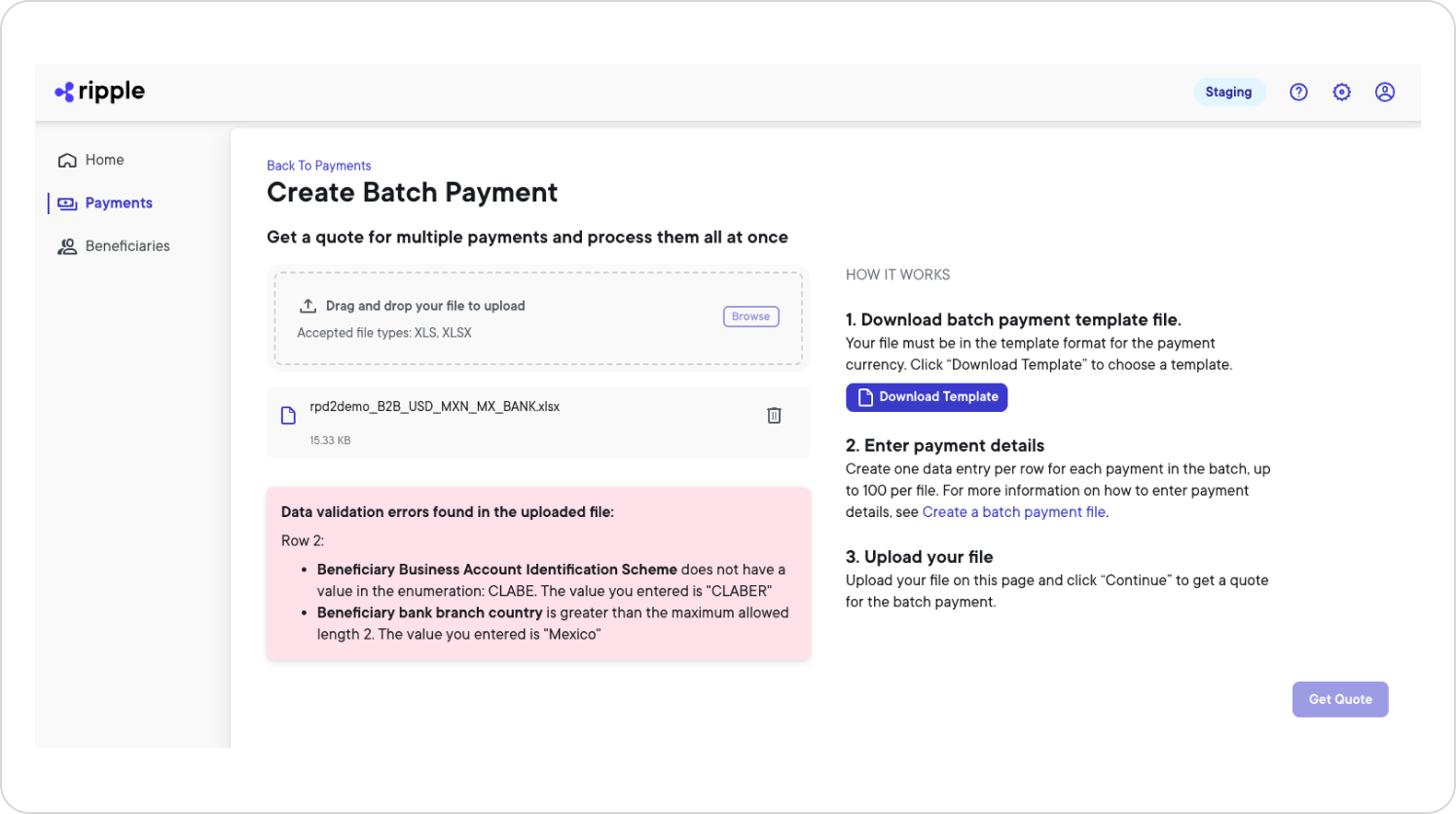1456x814 pixels.
Task: Click the Download Template button
Action: click(x=927, y=396)
